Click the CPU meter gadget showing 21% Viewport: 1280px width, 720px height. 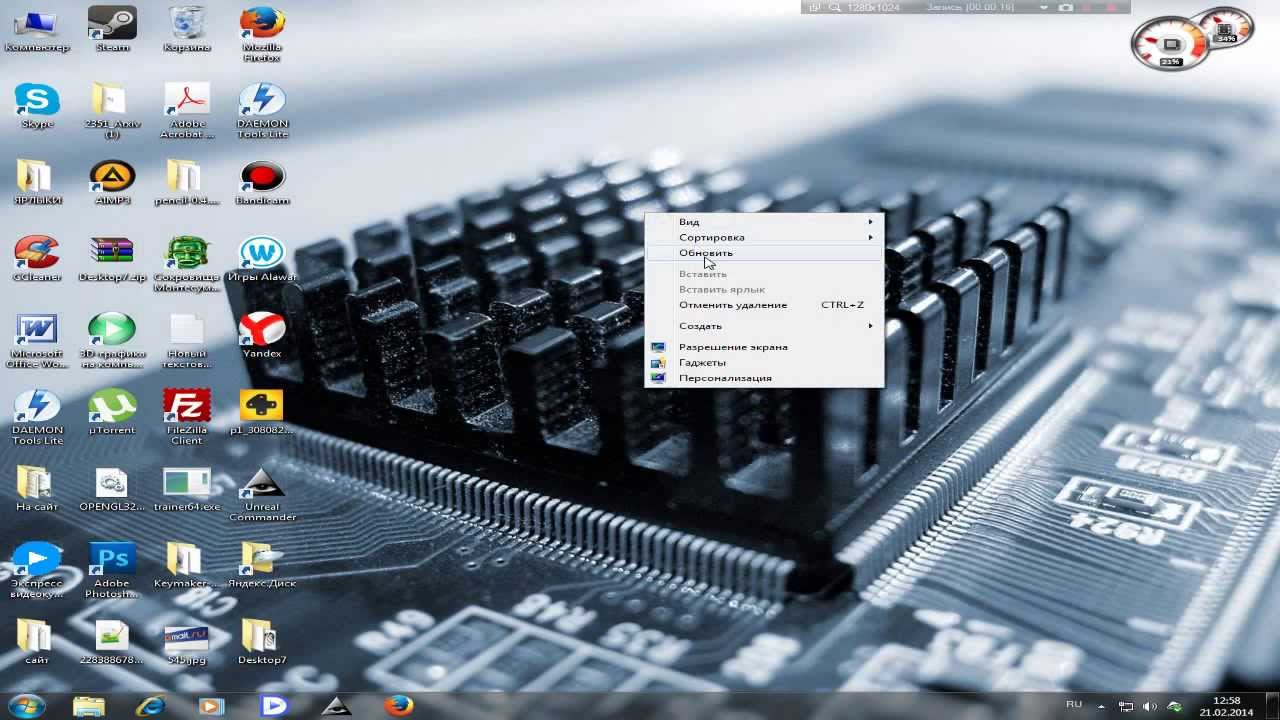point(1170,43)
